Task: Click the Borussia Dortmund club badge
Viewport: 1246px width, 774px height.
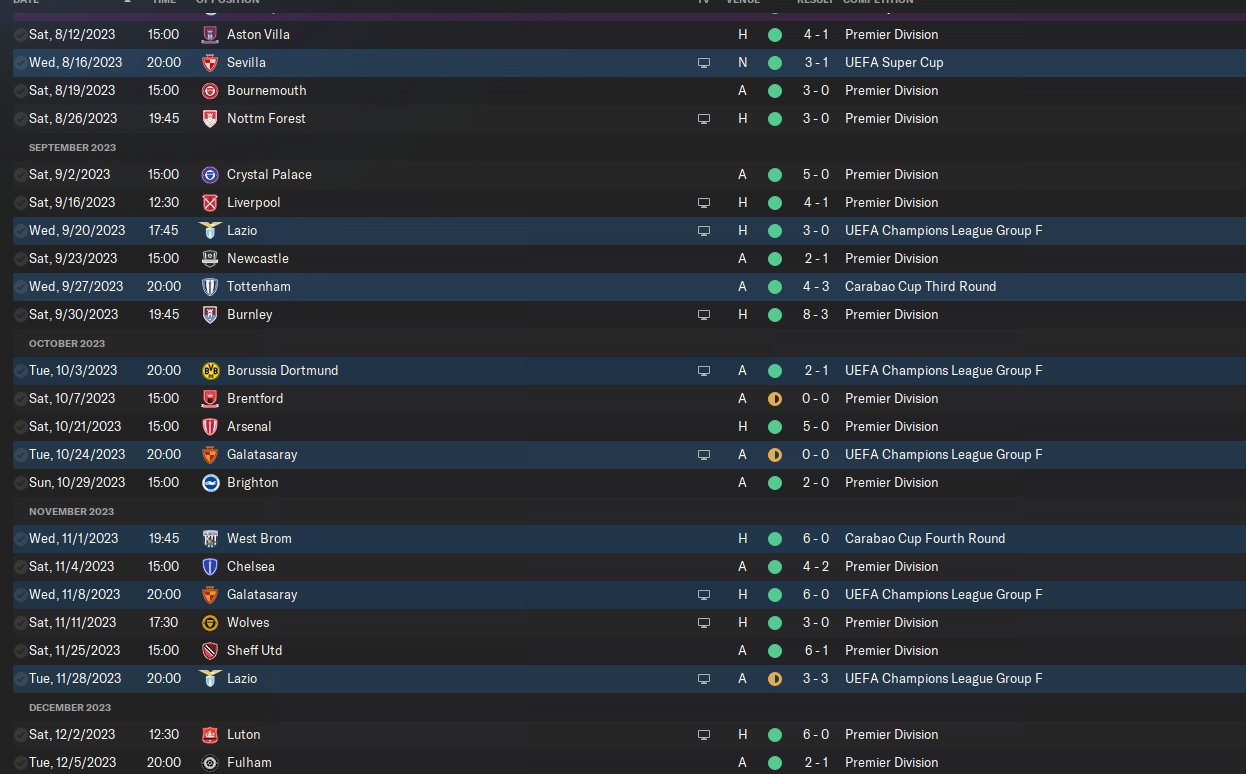Action: pyautogui.click(x=210, y=370)
